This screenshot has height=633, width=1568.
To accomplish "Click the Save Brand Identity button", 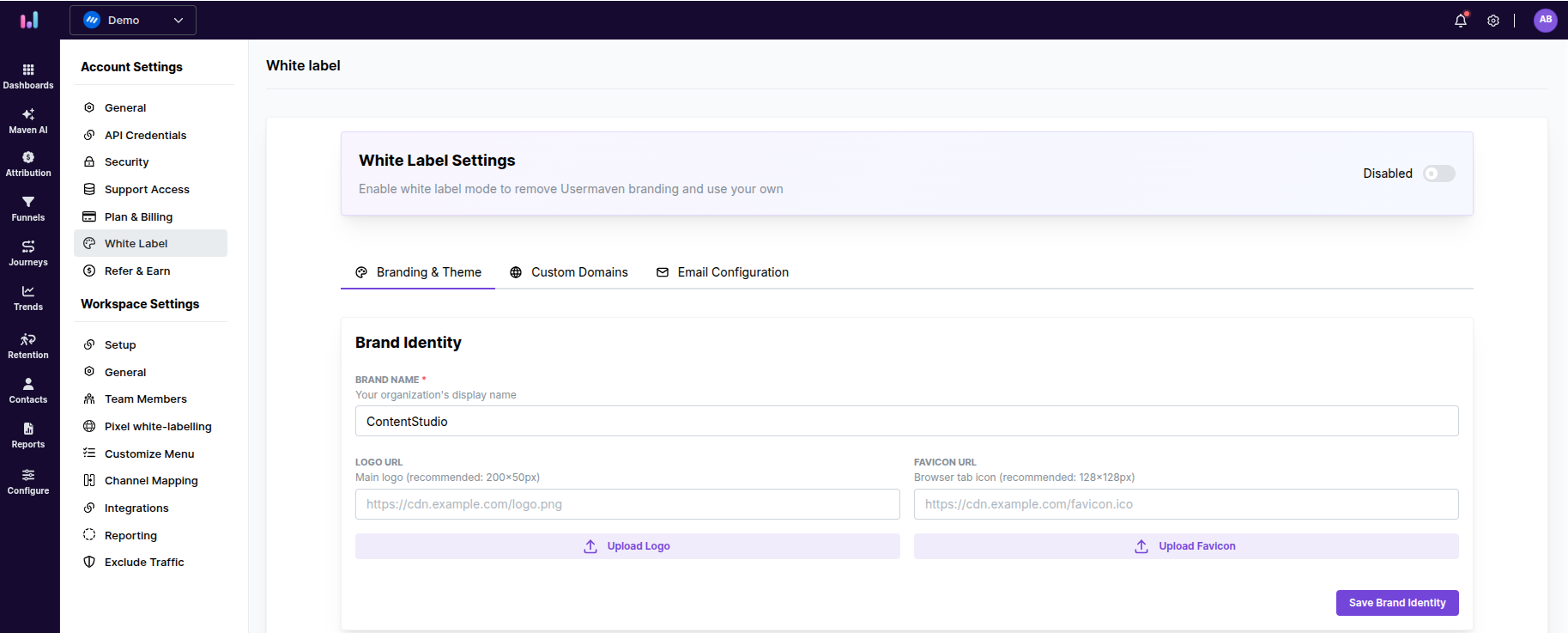I will [x=1396, y=603].
